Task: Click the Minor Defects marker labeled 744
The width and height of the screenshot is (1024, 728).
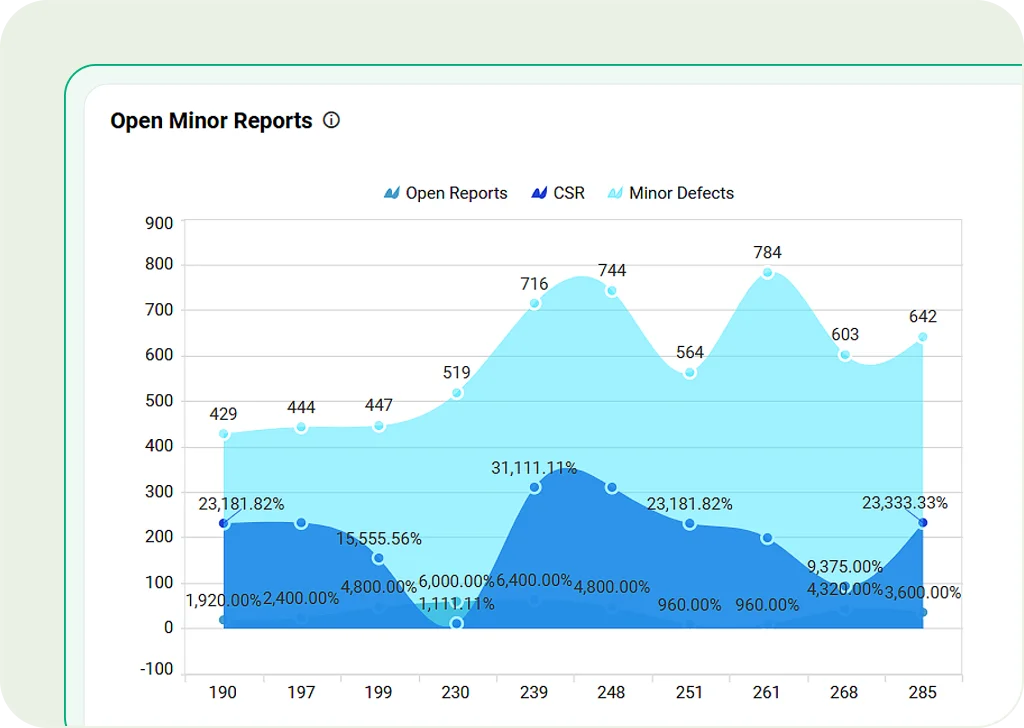Action: coord(612,291)
